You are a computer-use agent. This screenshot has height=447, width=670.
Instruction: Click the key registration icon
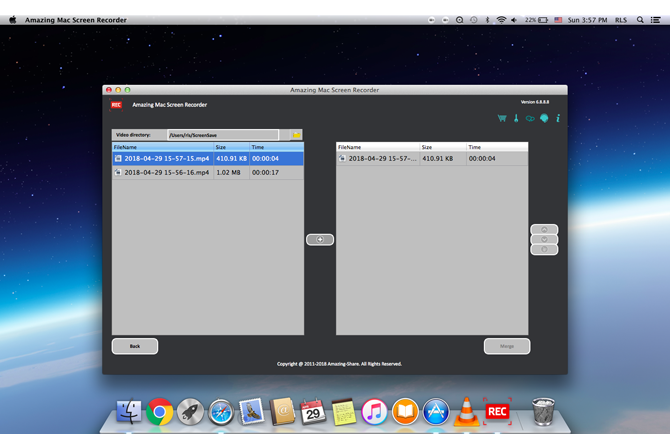click(x=516, y=118)
